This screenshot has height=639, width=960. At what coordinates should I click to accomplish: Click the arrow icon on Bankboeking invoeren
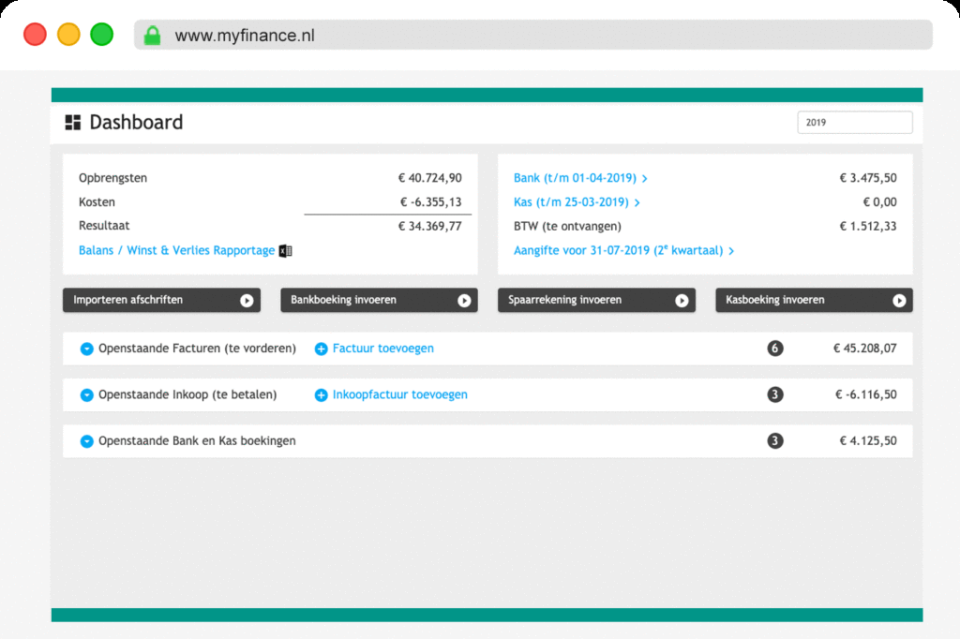coord(462,300)
